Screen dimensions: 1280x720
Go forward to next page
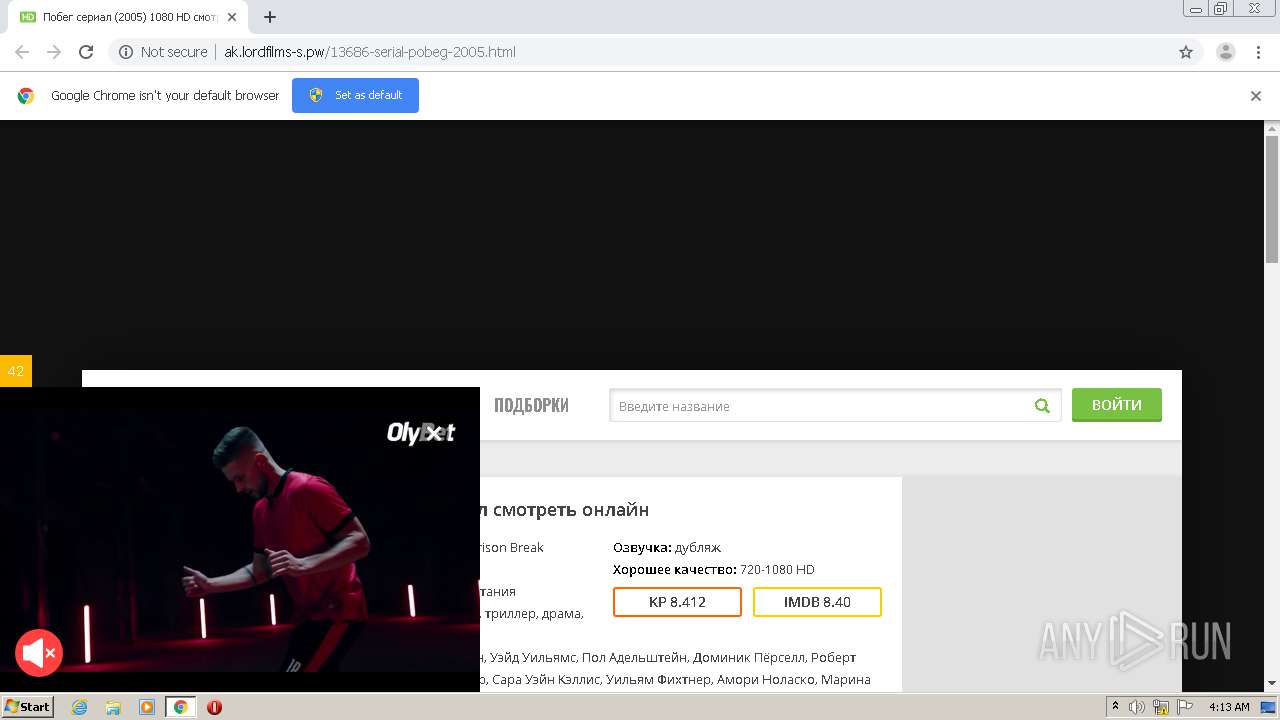tap(54, 52)
